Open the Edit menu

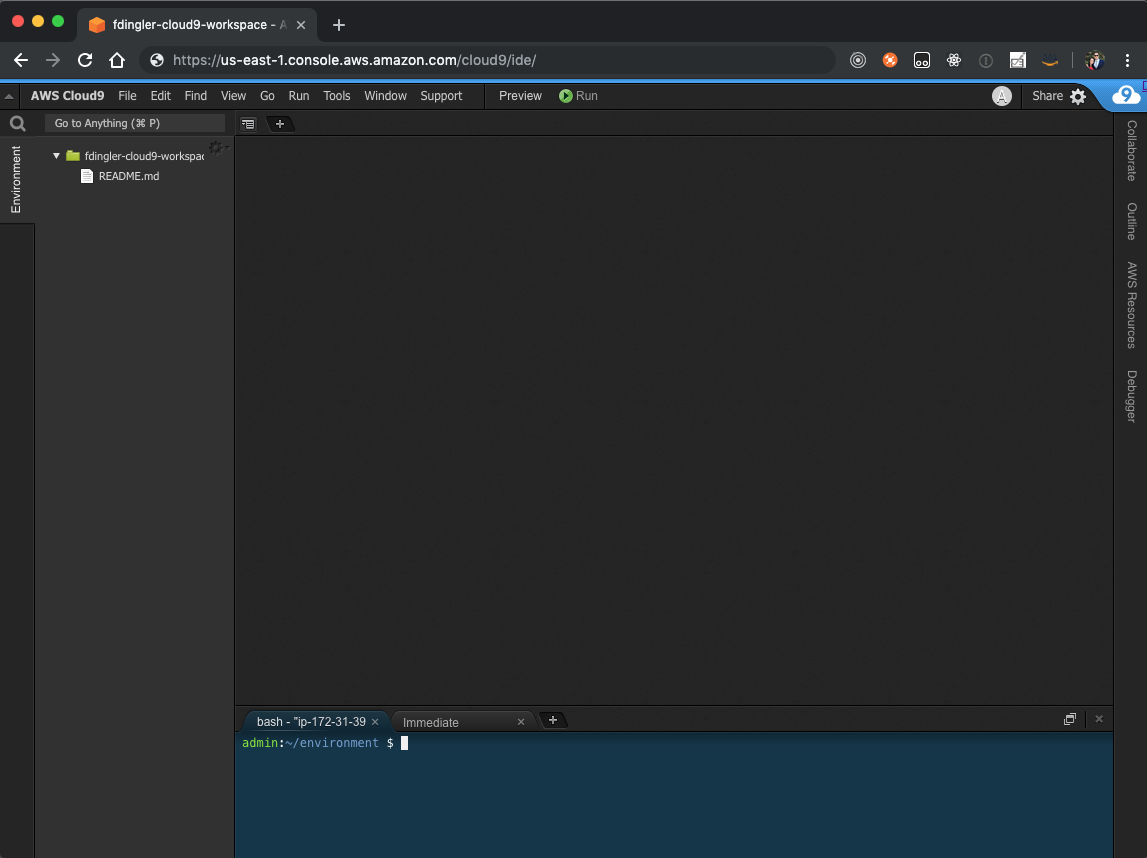click(x=160, y=96)
